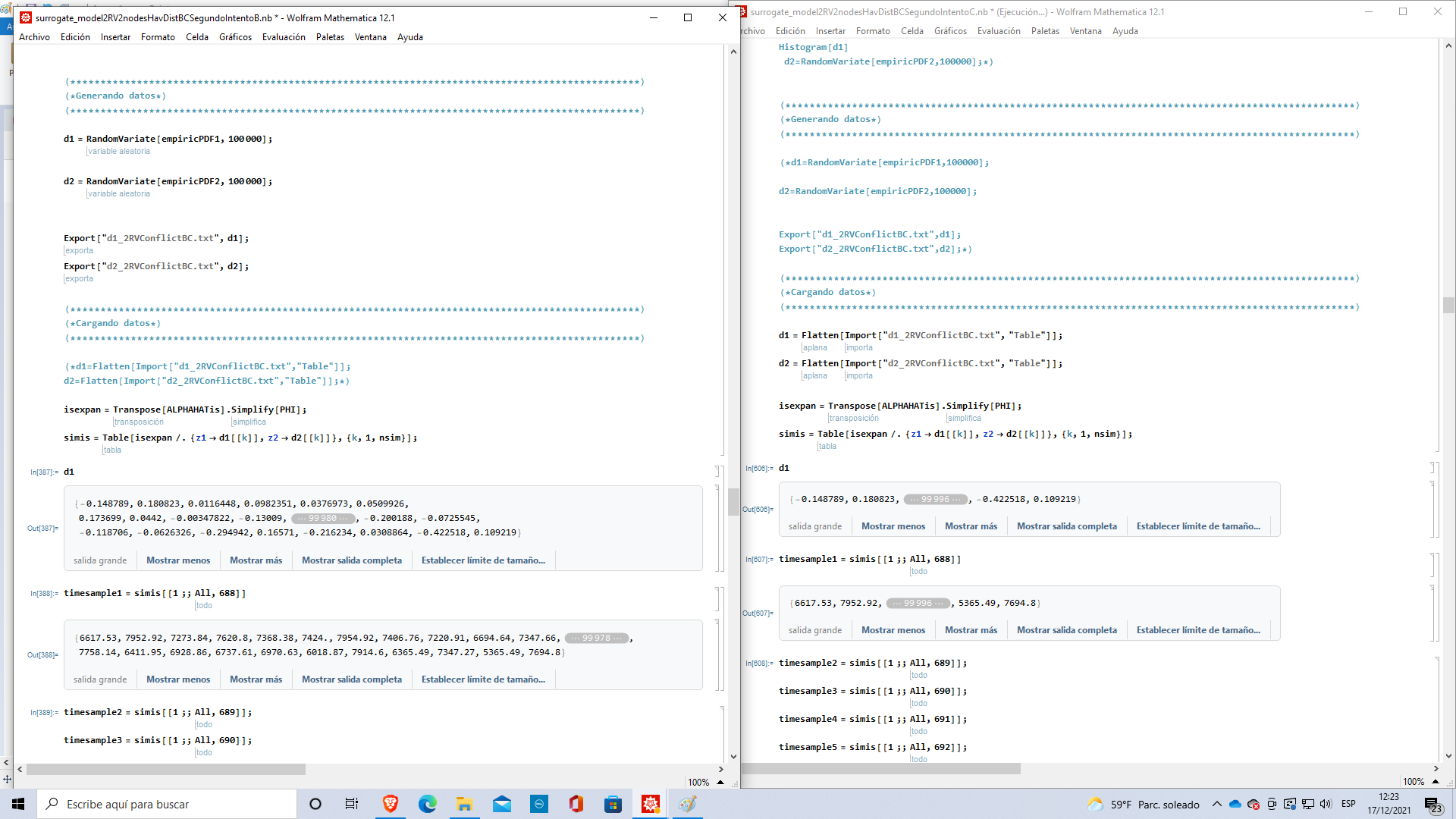This screenshot has height=819, width=1456.
Task: Open the Mail app from the taskbar
Action: pyautogui.click(x=502, y=804)
